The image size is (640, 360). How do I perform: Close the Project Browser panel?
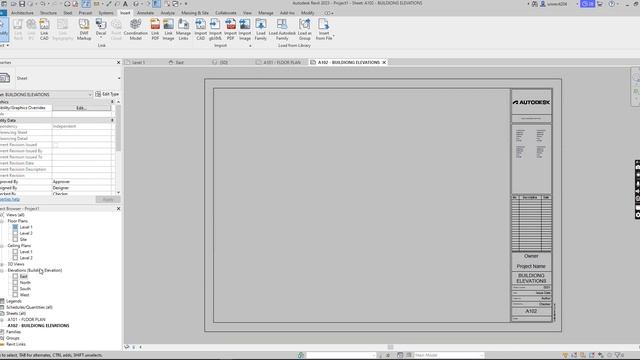(x=118, y=209)
